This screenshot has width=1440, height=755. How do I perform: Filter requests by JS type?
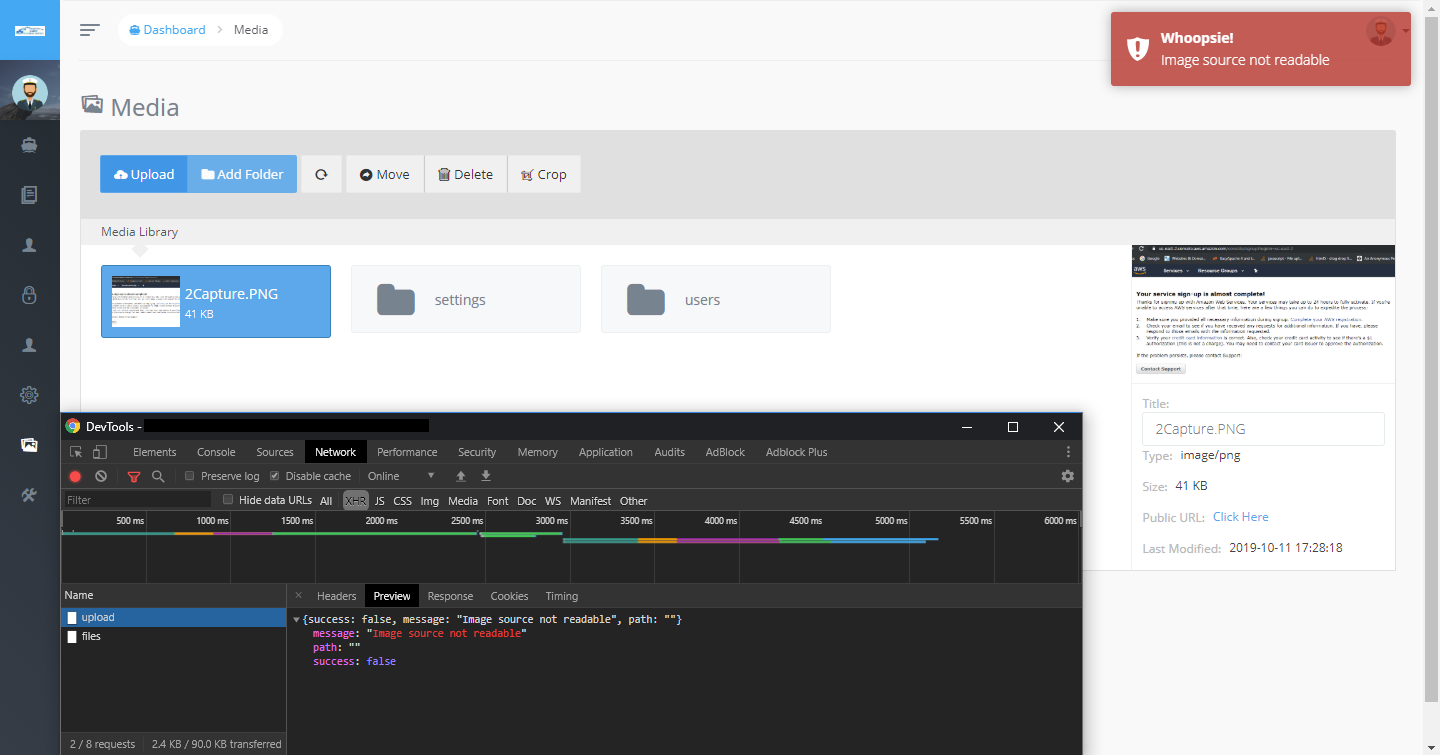click(379, 500)
